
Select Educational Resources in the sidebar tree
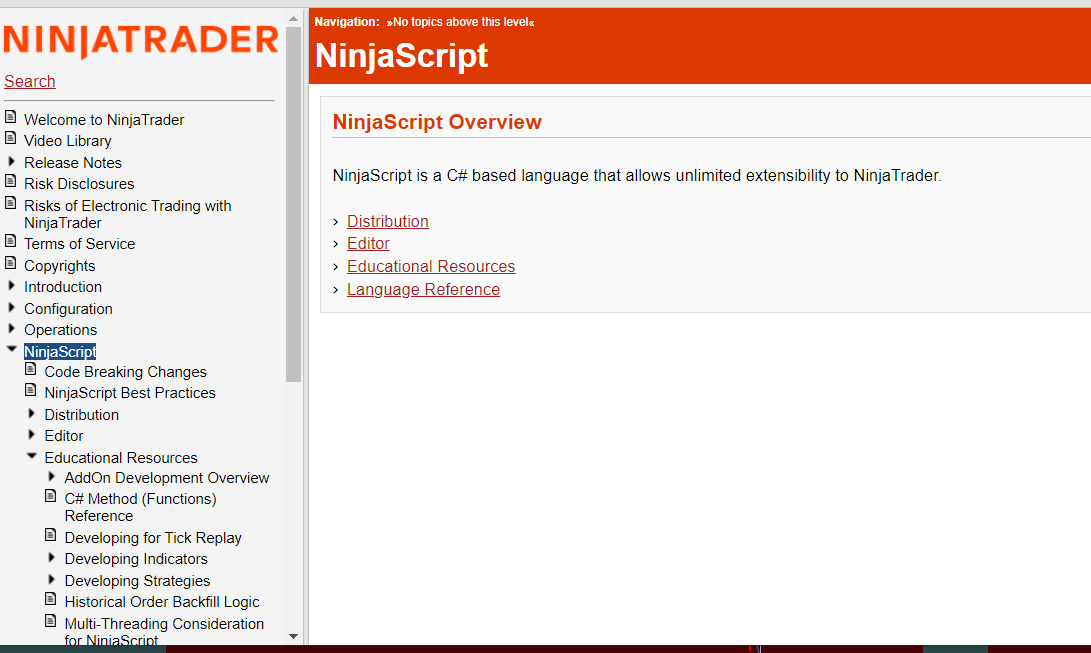(x=121, y=458)
